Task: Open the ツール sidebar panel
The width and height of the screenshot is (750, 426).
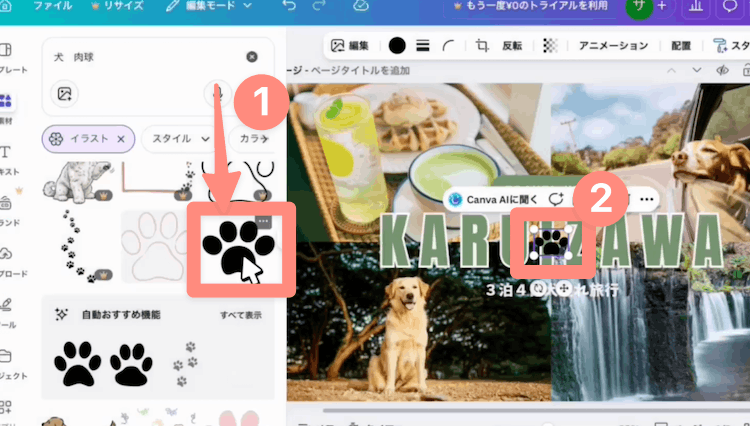Action: pyautogui.click(x=7, y=313)
